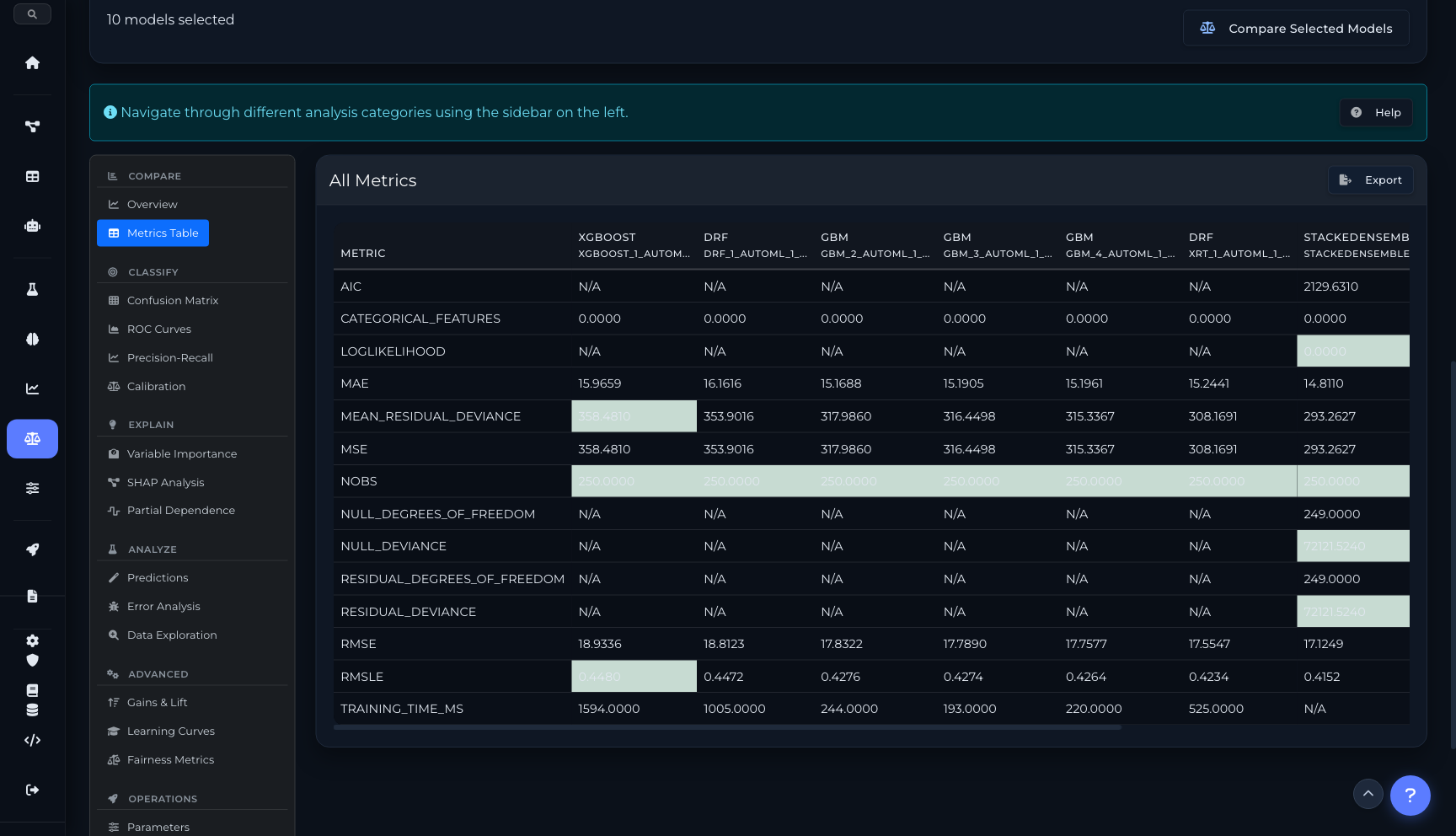Click the settings gear icon in sidebar
The width and height of the screenshot is (1456, 836).
32,640
